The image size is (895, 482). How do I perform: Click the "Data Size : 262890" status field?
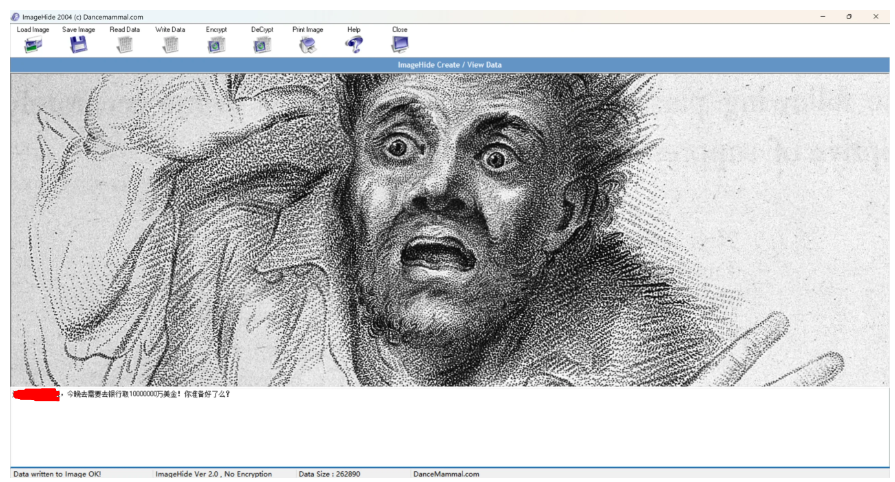coord(329,474)
